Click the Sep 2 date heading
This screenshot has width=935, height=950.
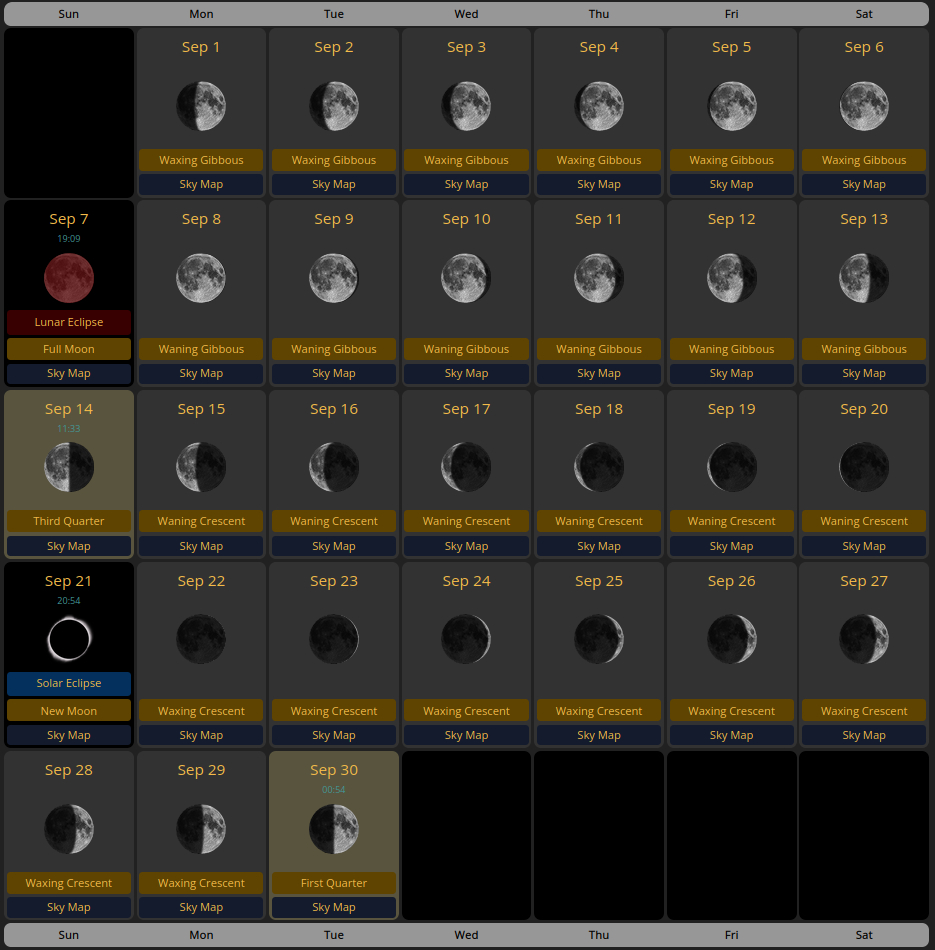[334, 47]
